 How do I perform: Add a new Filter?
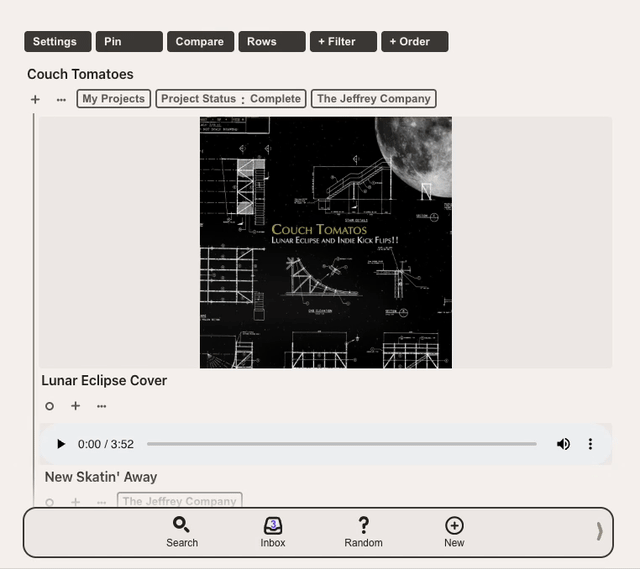pos(343,42)
